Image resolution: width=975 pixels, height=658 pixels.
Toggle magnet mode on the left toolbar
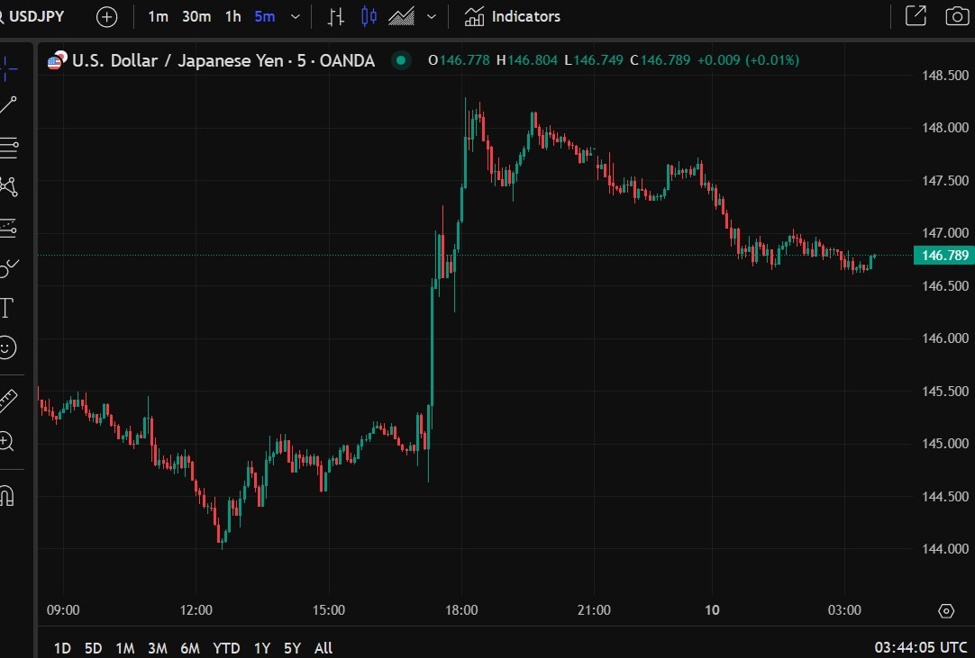coord(8,495)
